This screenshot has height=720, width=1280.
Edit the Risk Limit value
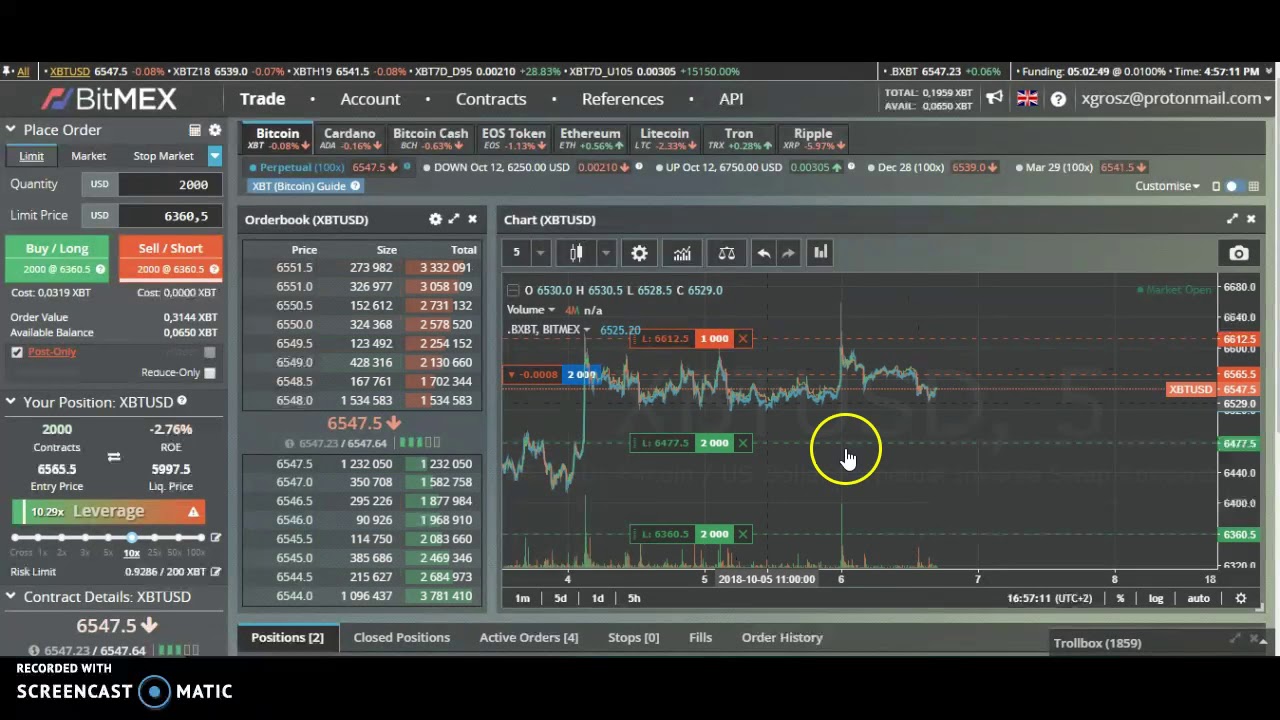[215, 571]
